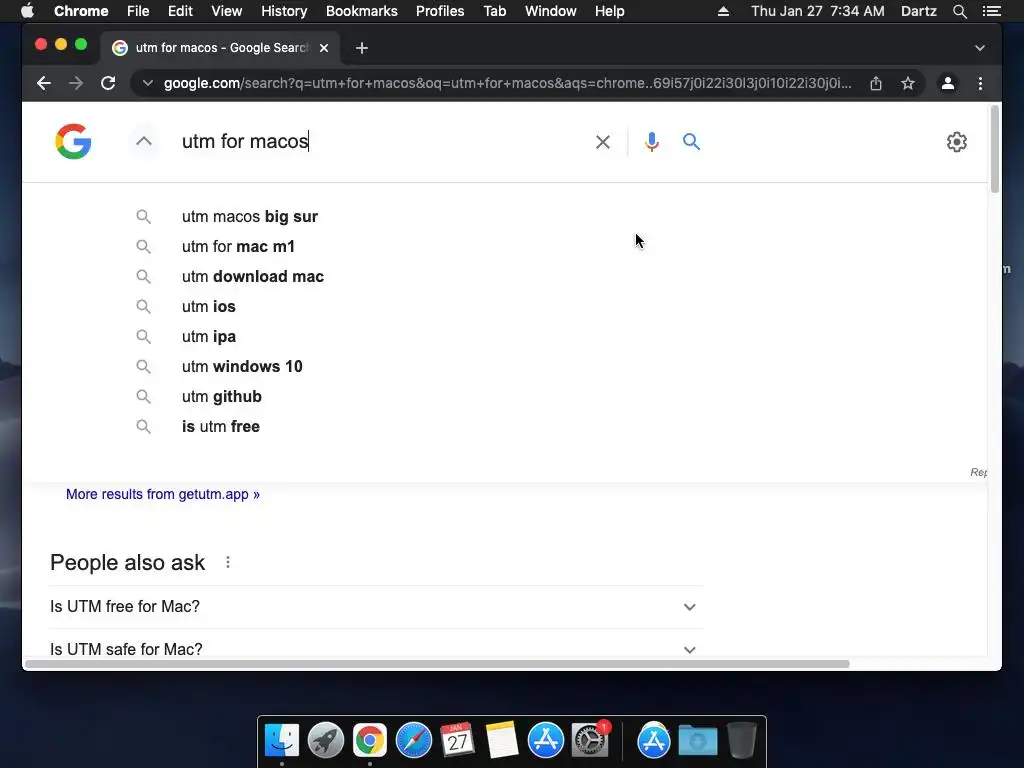The width and height of the screenshot is (1024, 768).
Task: Open Google settings gear
Action: pos(957,142)
